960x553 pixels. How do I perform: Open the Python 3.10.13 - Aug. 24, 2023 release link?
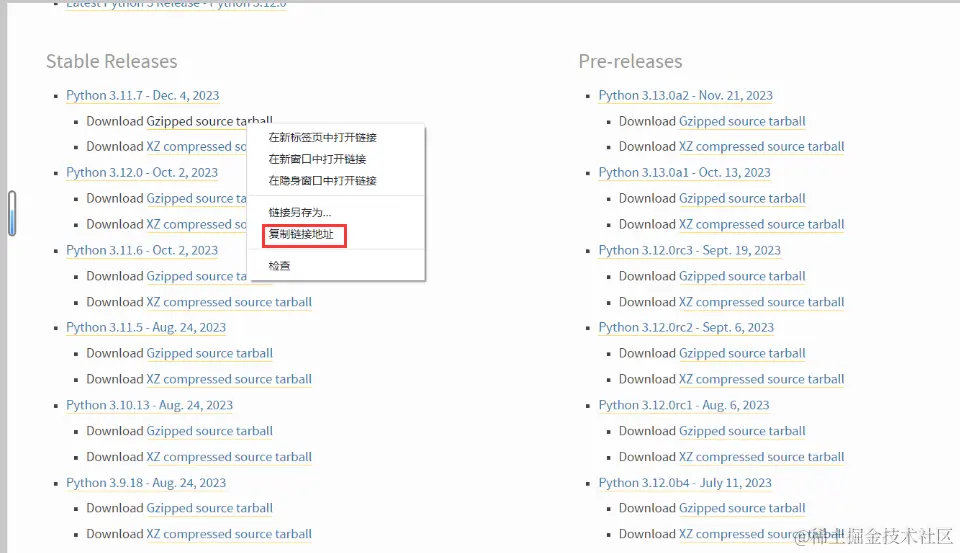click(149, 405)
